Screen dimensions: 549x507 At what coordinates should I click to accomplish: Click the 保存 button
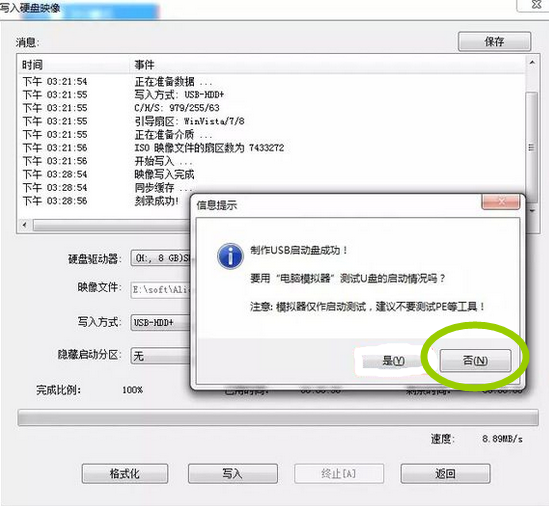point(494,42)
